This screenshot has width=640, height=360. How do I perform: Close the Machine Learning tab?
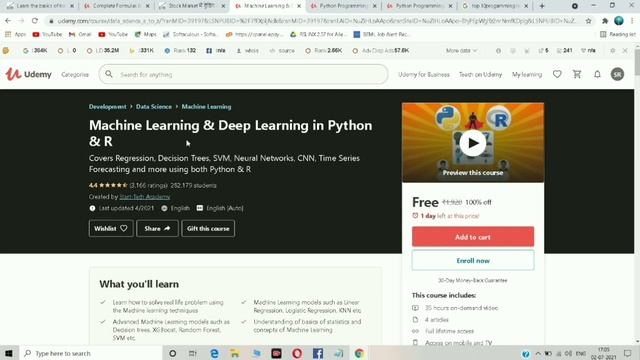pos(299,6)
